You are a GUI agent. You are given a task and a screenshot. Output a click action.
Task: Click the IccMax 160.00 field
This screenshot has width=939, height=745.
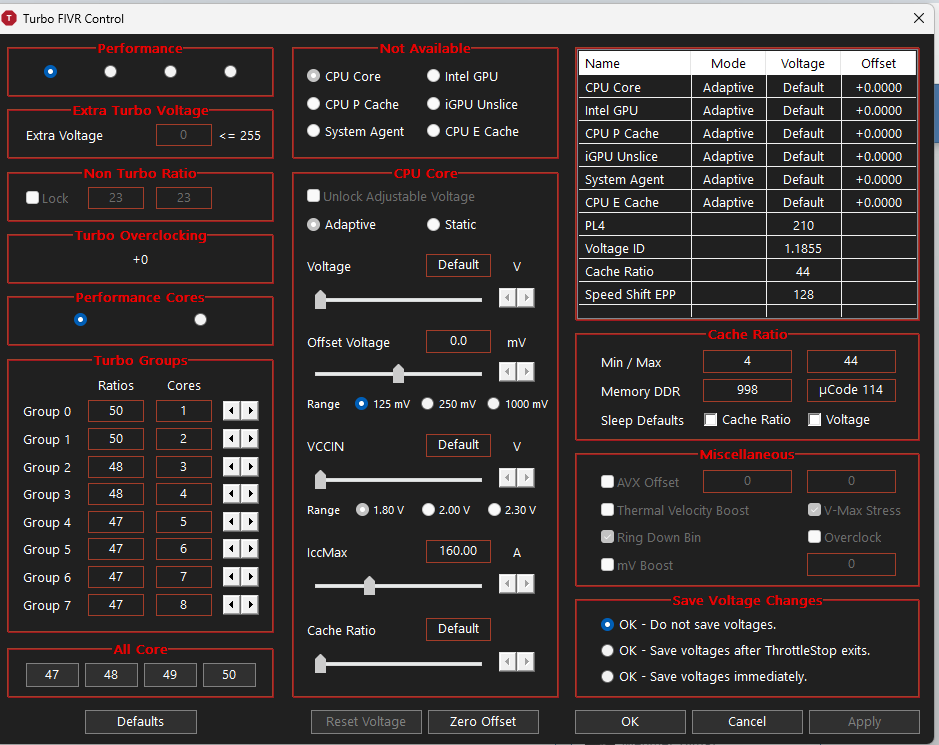pos(459,551)
